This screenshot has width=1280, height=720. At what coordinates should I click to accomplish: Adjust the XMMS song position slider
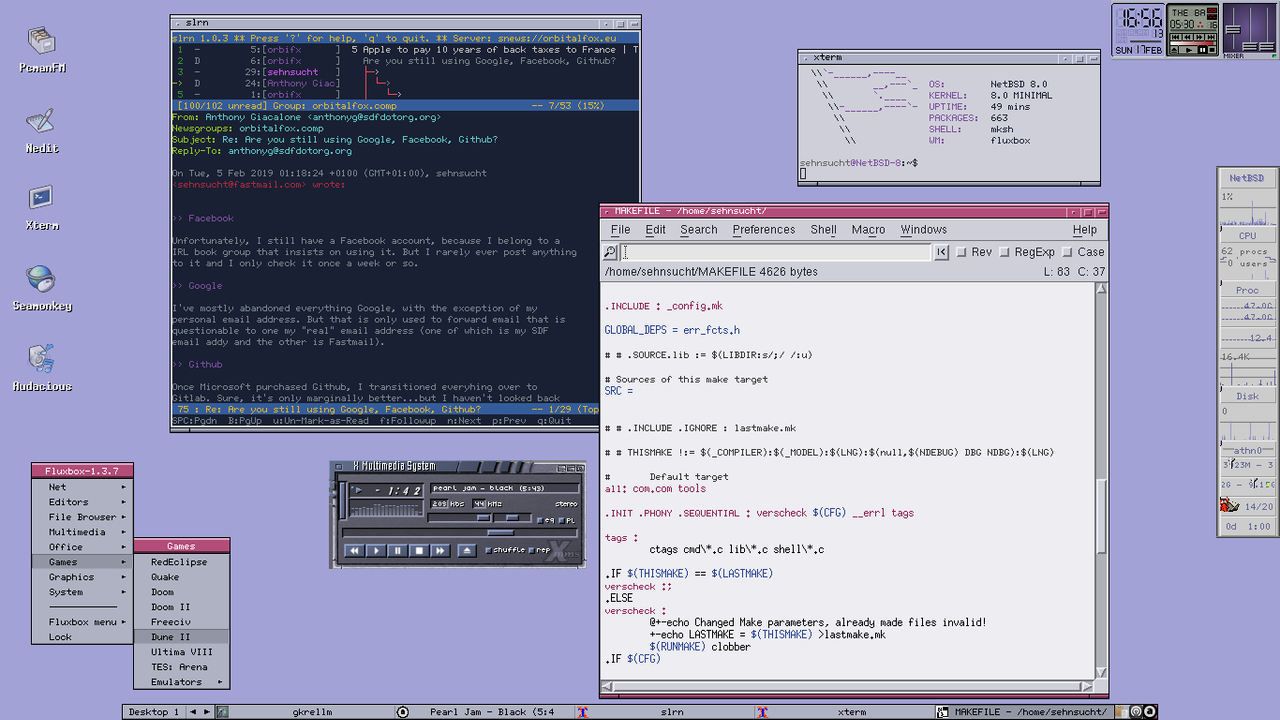click(459, 532)
